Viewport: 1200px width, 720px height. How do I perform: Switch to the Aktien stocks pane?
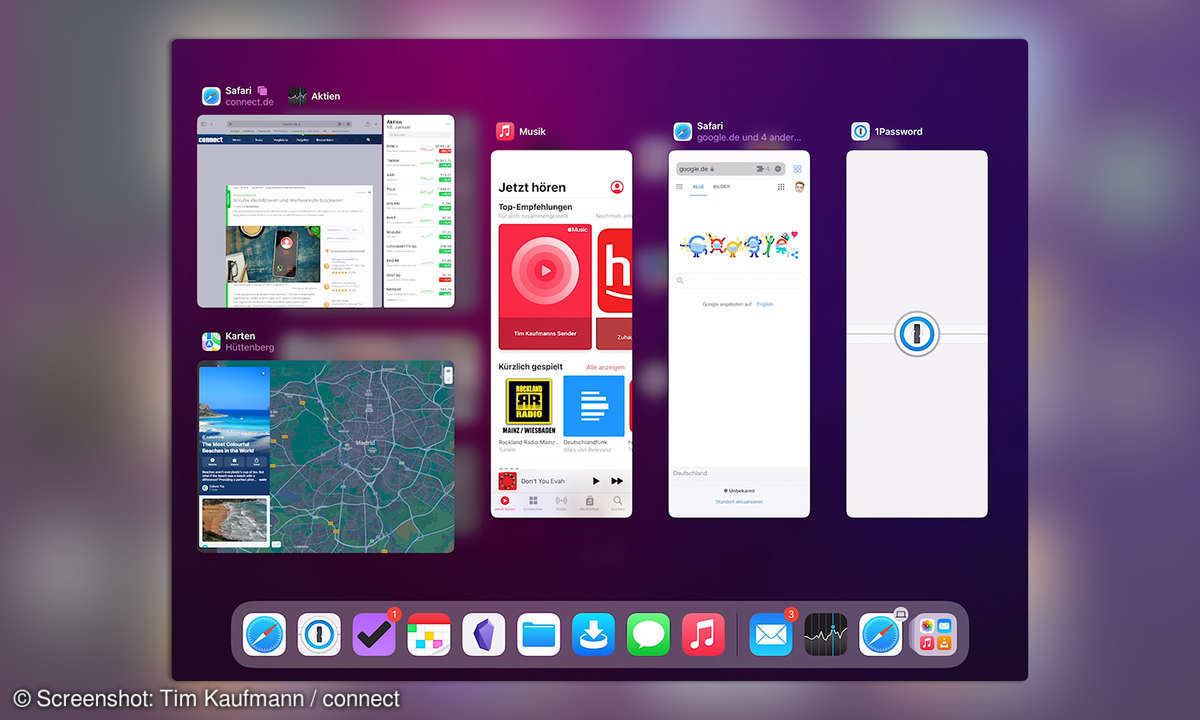tap(419, 211)
